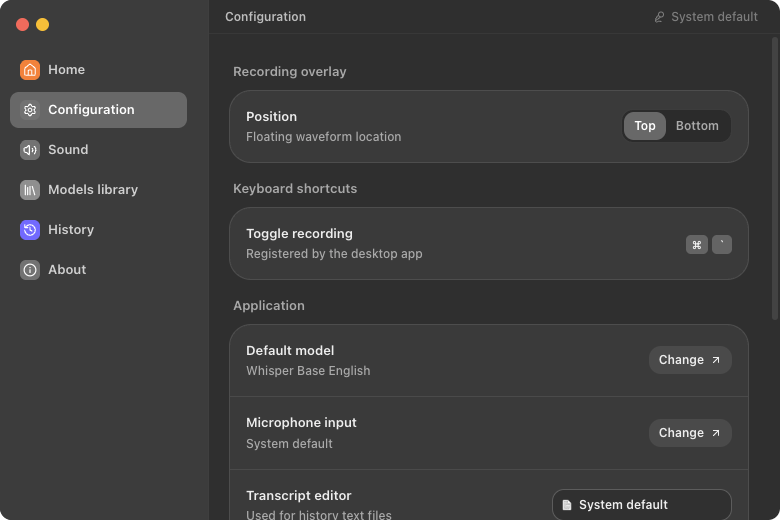Open the Models library menu label
The height and width of the screenshot is (520, 780).
[x=93, y=190]
